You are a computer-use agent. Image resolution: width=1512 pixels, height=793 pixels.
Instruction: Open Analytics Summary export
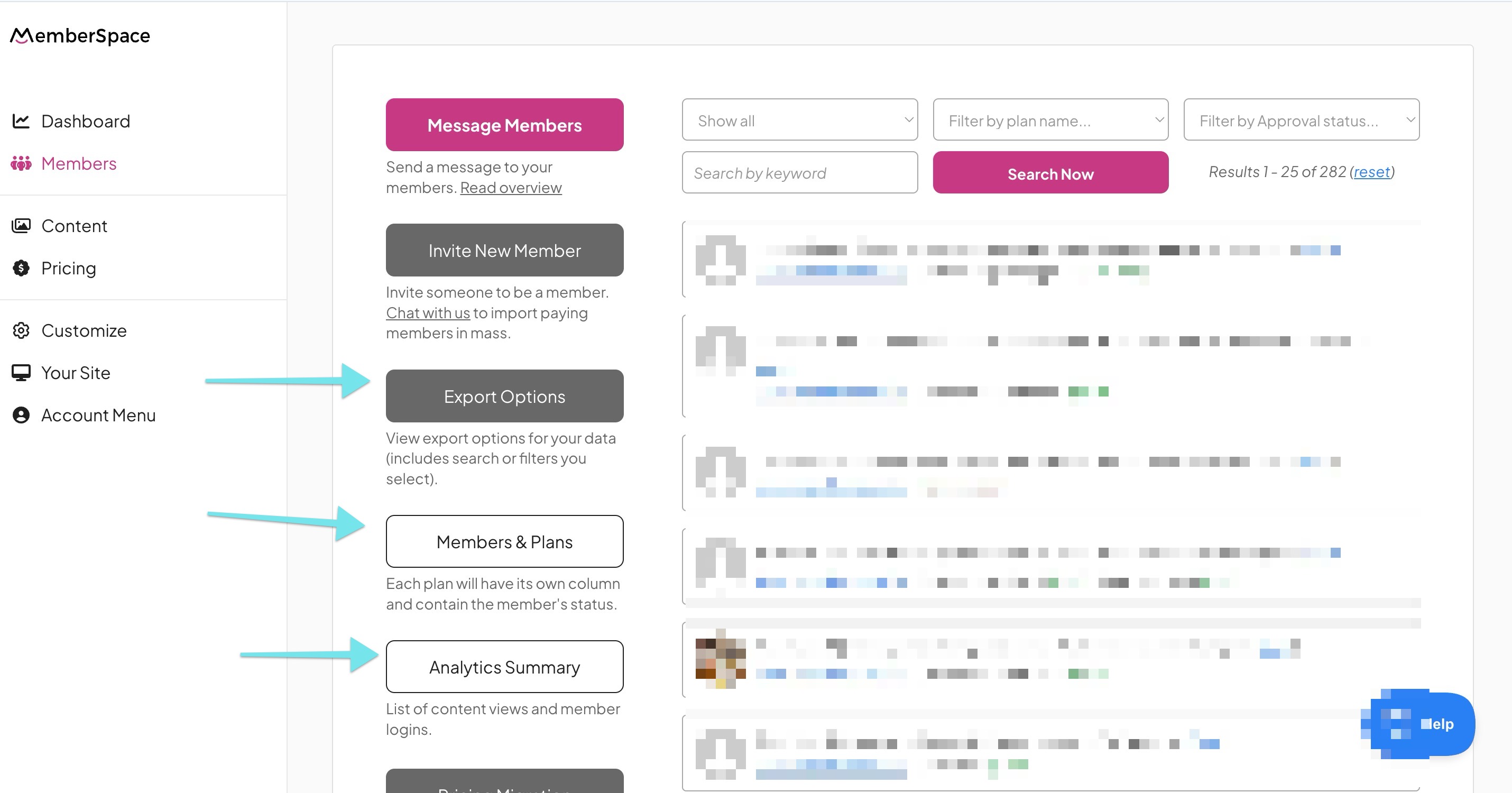point(504,667)
